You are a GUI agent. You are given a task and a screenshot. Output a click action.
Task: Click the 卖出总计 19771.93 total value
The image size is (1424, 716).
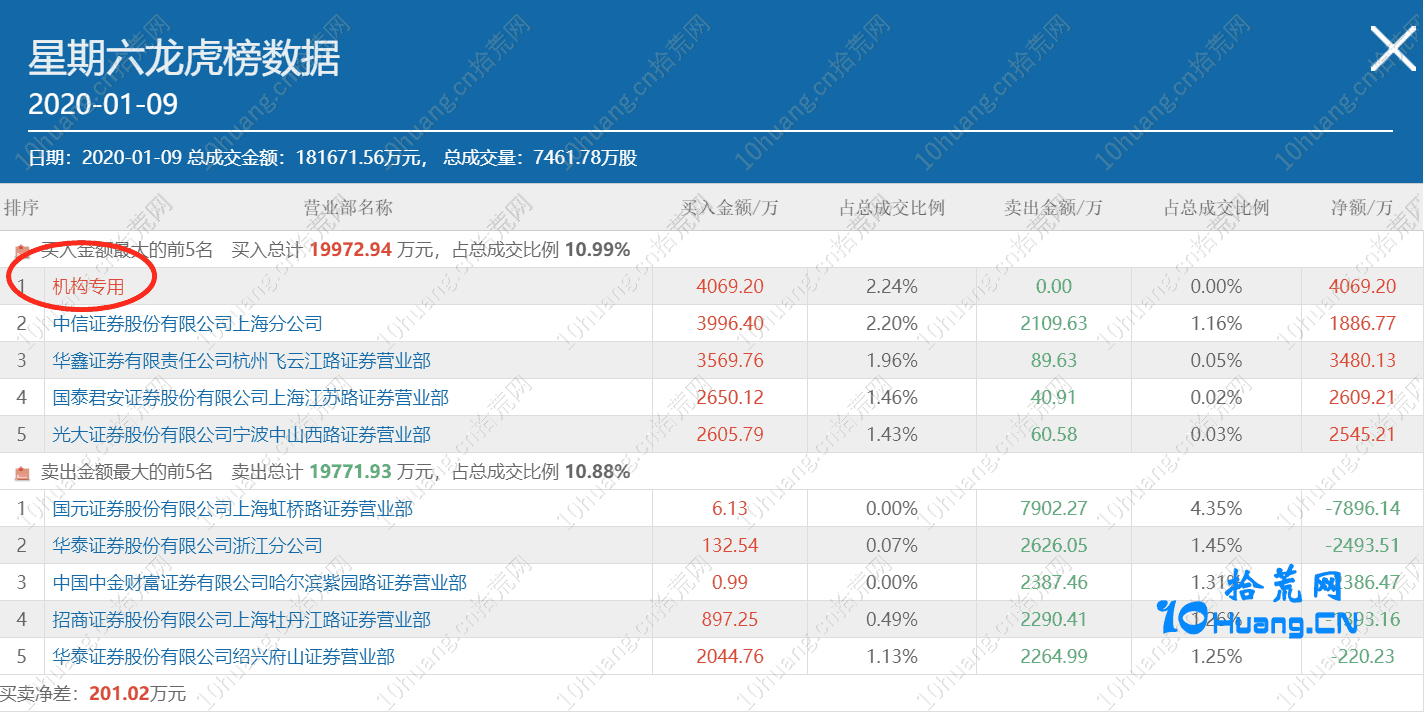click(x=350, y=472)
